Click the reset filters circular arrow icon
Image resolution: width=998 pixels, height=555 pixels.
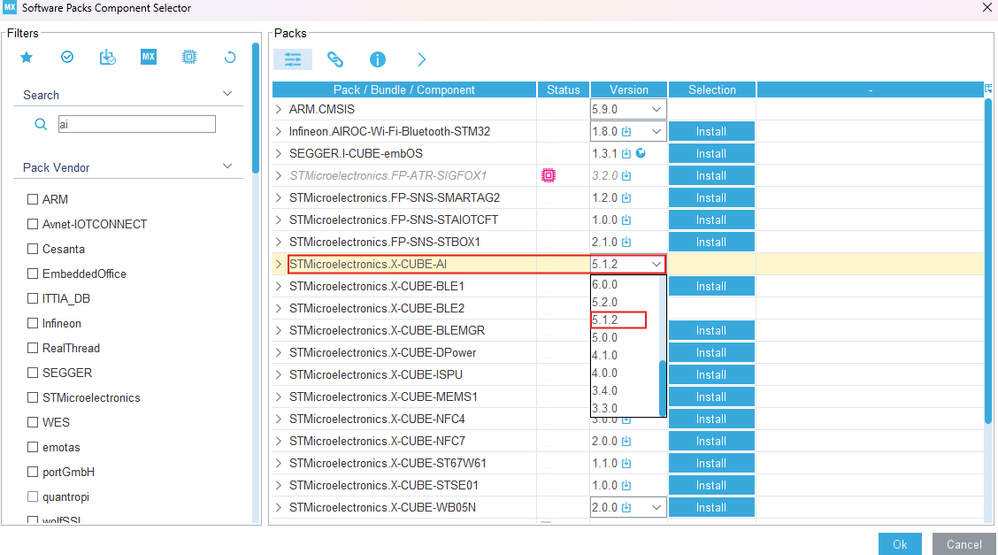[x=230, y=57]
